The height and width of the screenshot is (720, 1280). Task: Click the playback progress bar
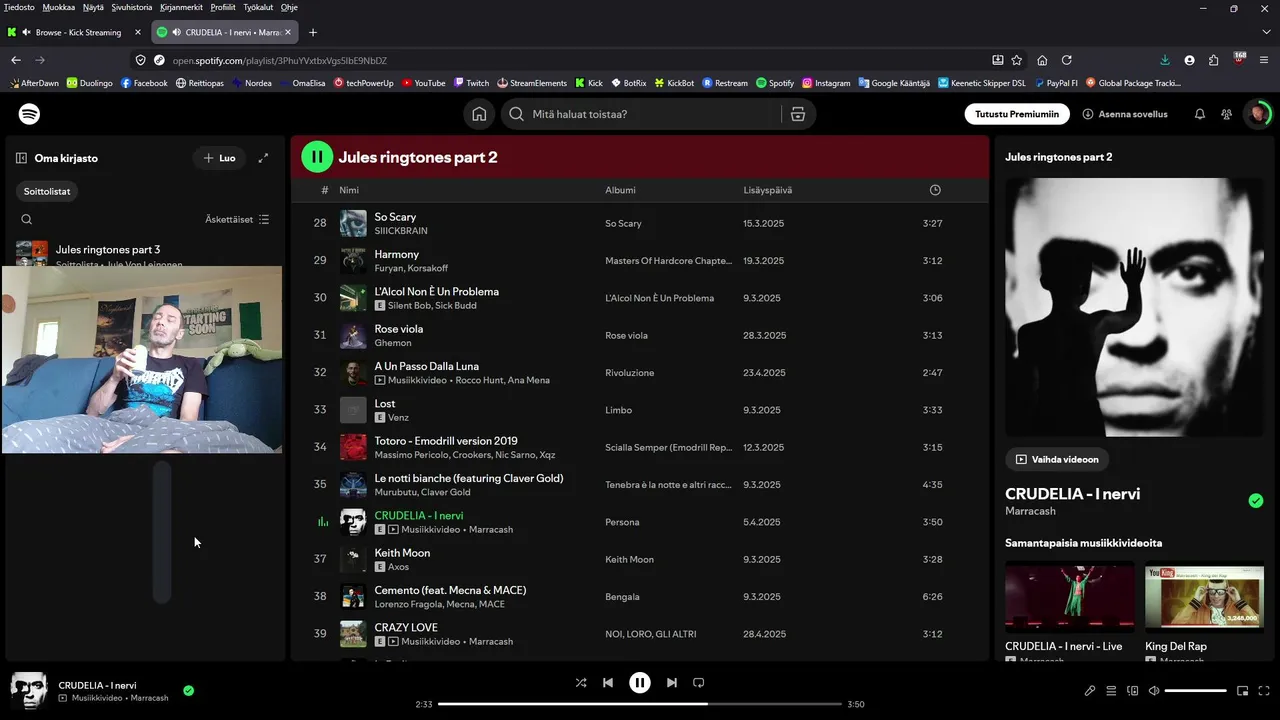pyautogui.click(x=640, y=704)
